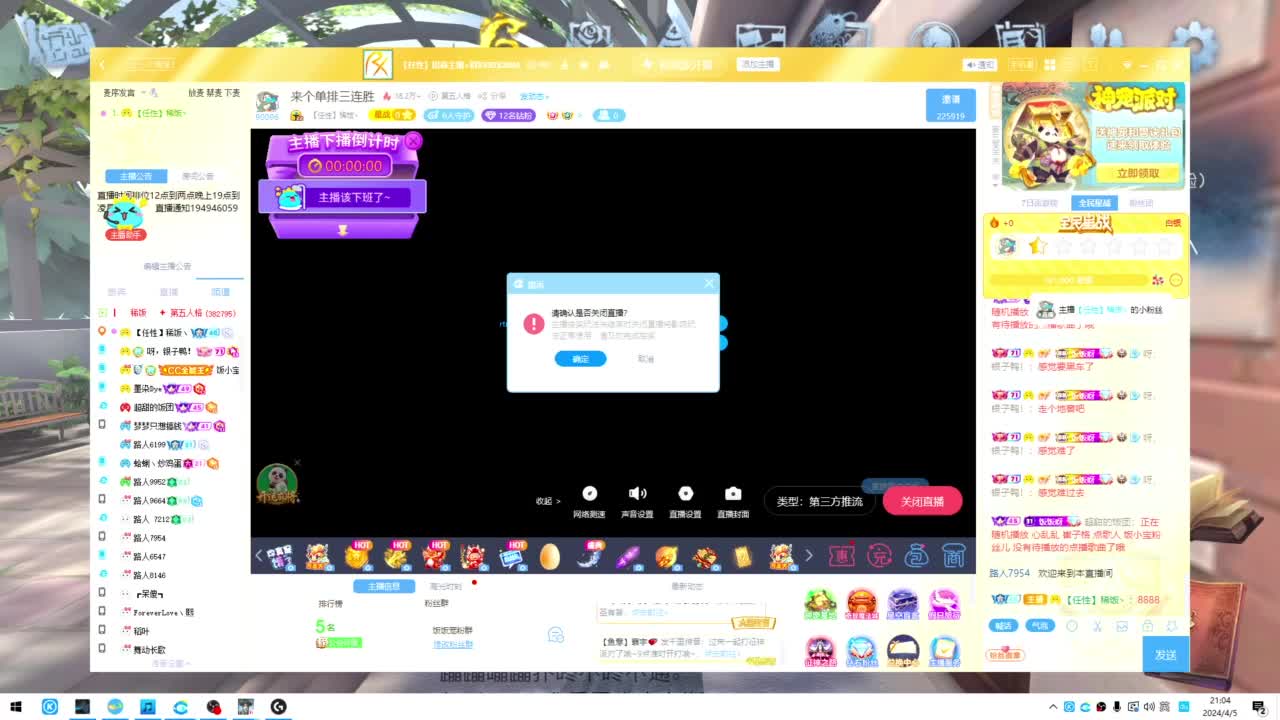Screen dimensions: 1280x720
Task: Click 编辑主播公告 edit link
Action: click(x=167, y=266)
